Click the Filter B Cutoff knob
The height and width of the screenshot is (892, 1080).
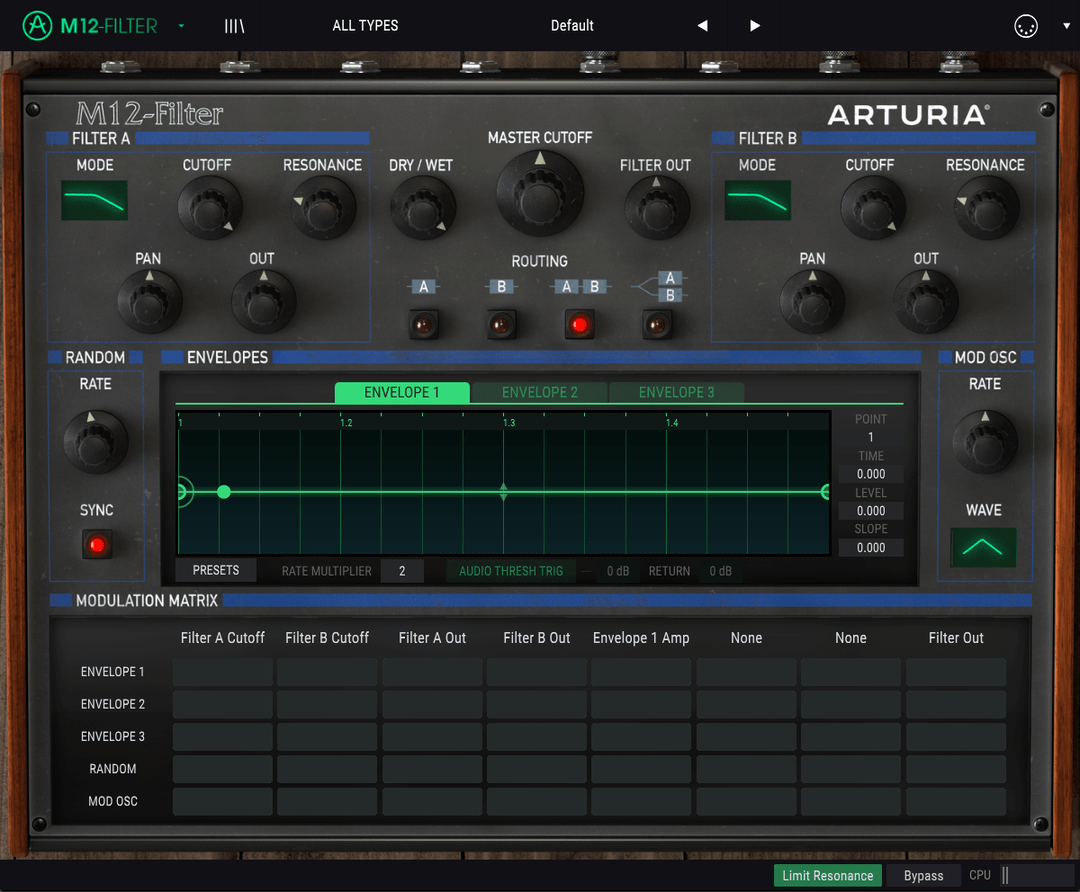(x=873, y=207)
